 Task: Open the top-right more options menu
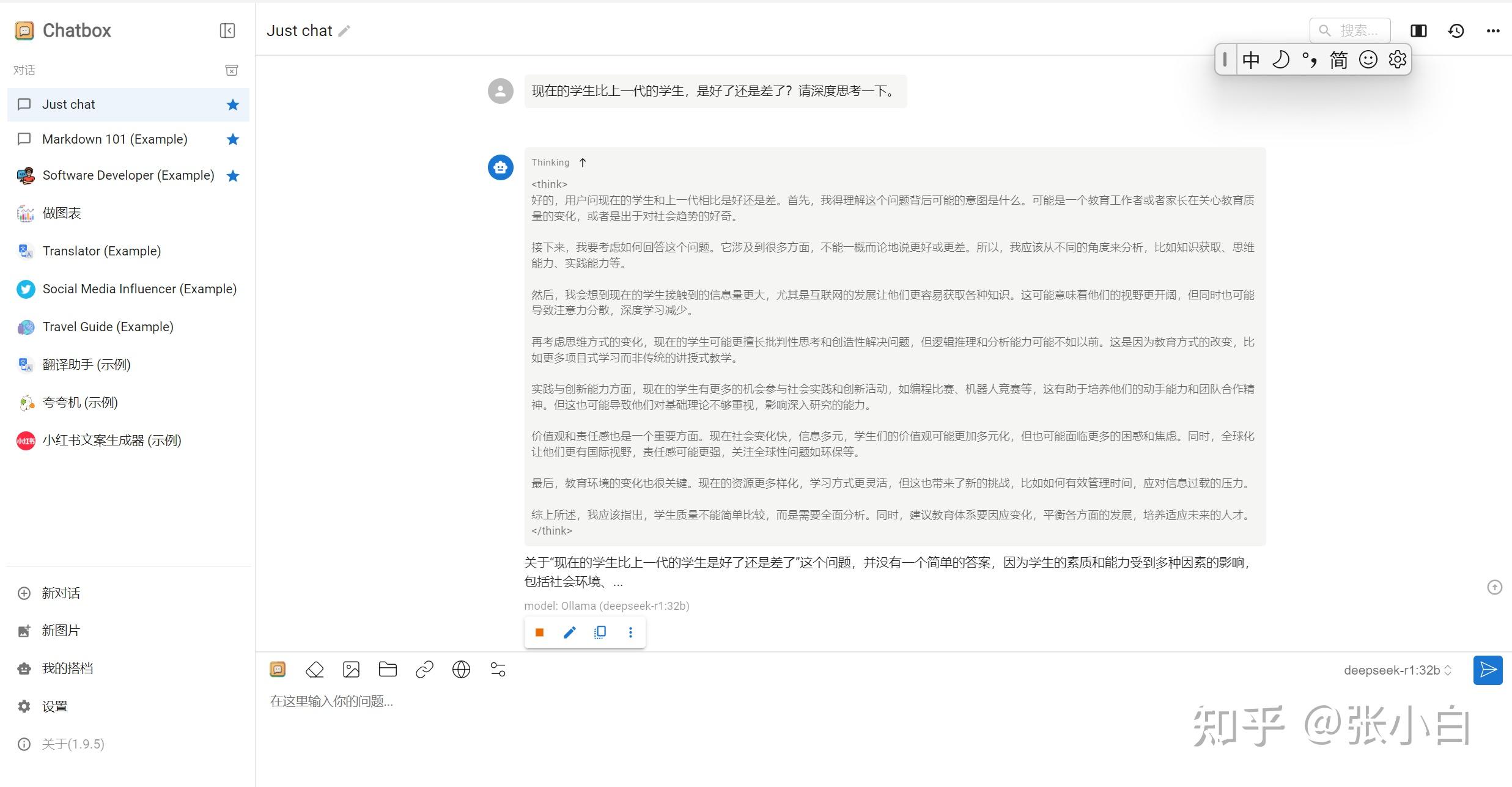point(1493,31)
